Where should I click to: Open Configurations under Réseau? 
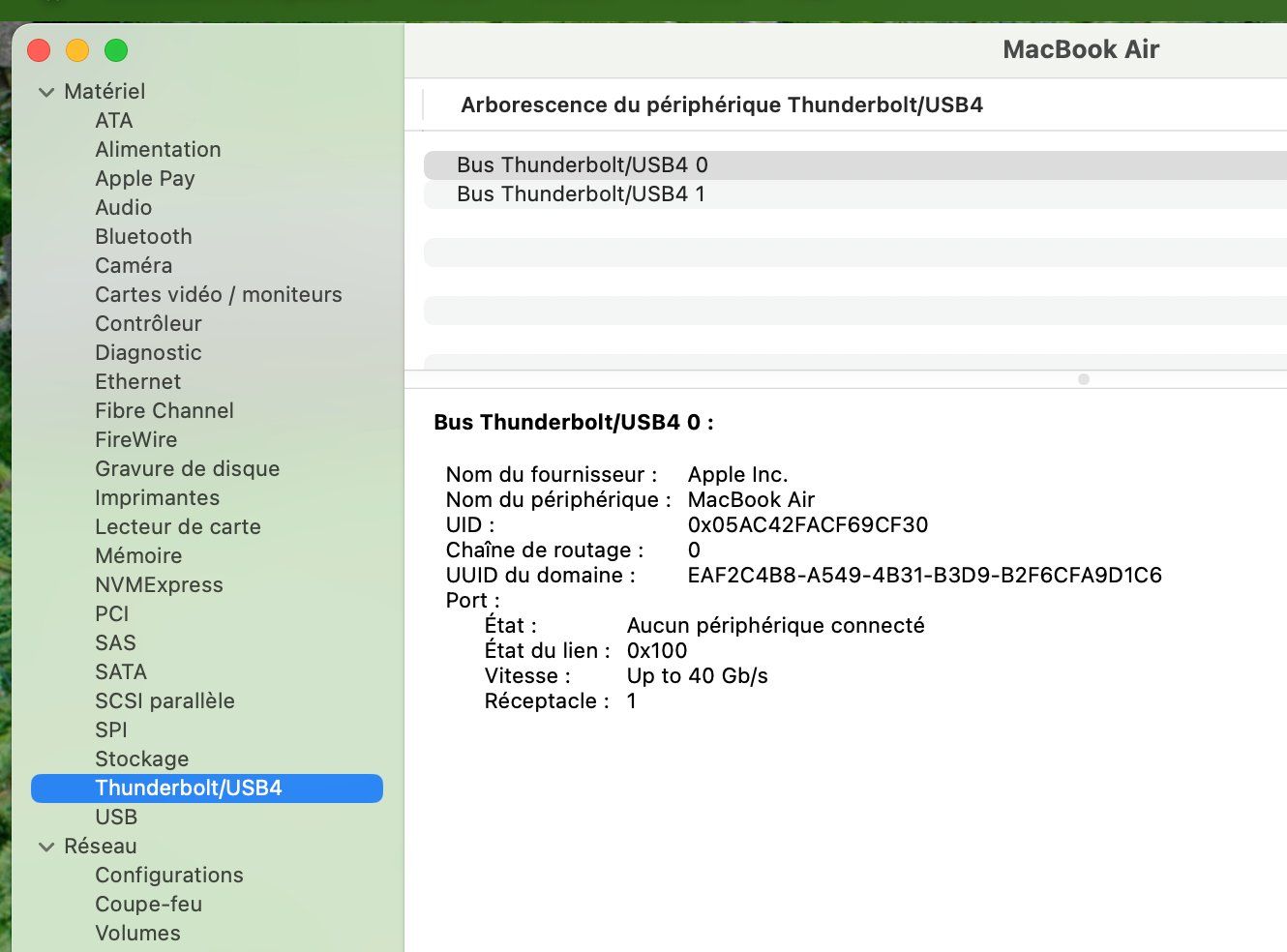(169, 876)
